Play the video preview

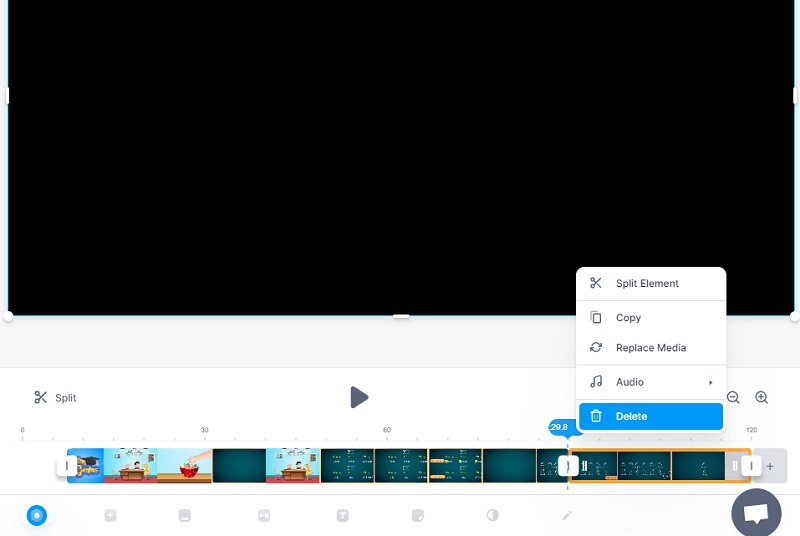(x=359, y=397)
